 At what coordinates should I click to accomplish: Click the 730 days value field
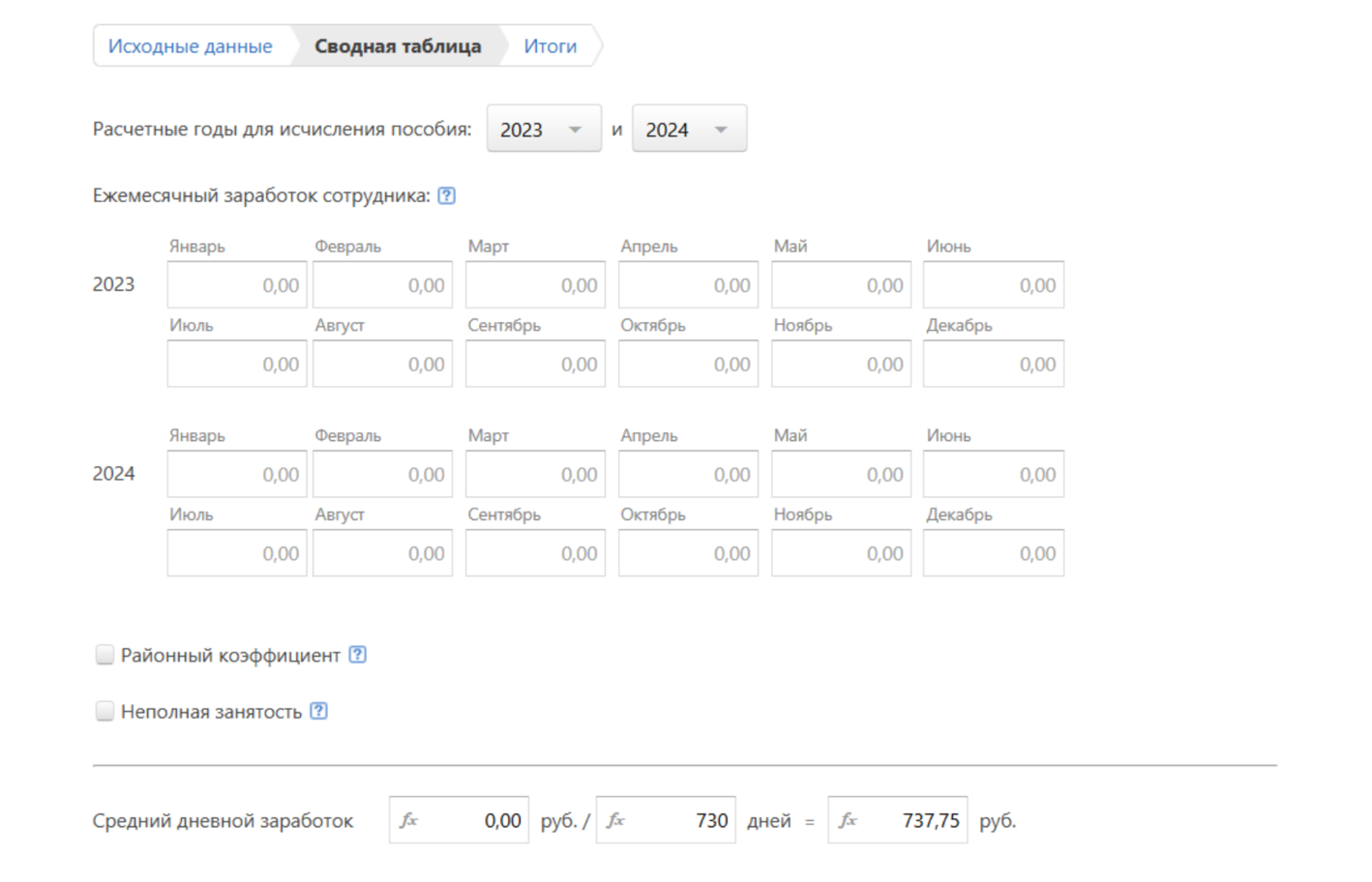(x=677, y=820)
